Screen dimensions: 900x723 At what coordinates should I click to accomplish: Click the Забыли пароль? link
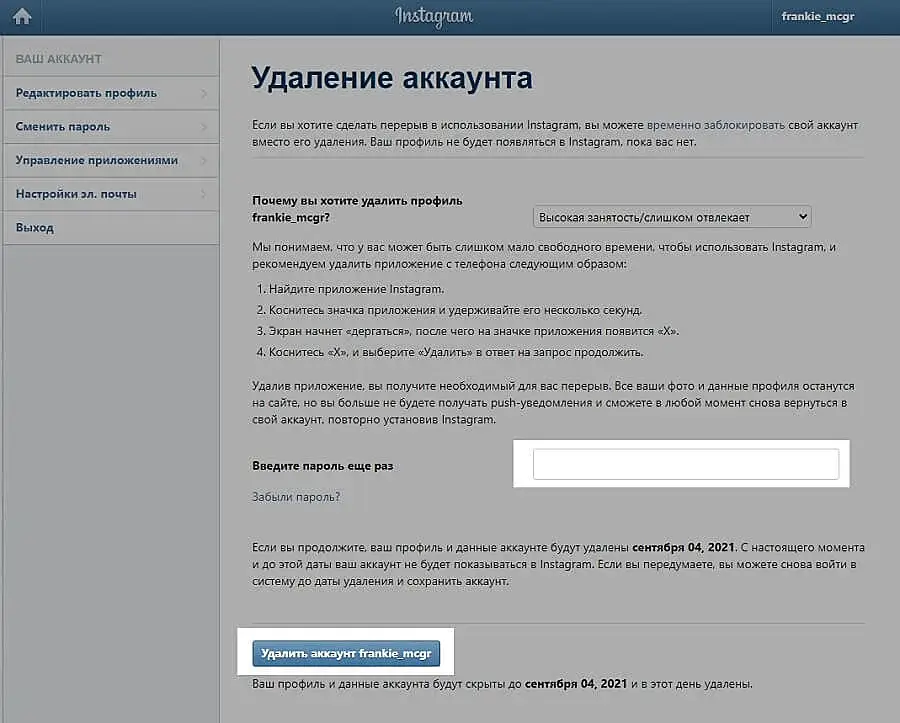pos(296,496)
